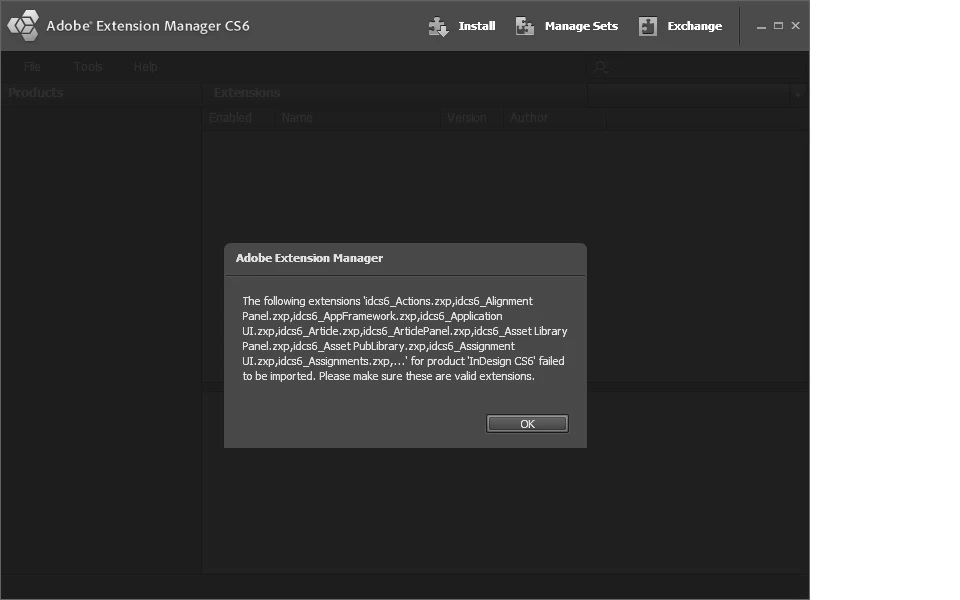Click the Install puzzle-piece icon
The height and width of the screenshot is (600, 960).
coord(438,26)
